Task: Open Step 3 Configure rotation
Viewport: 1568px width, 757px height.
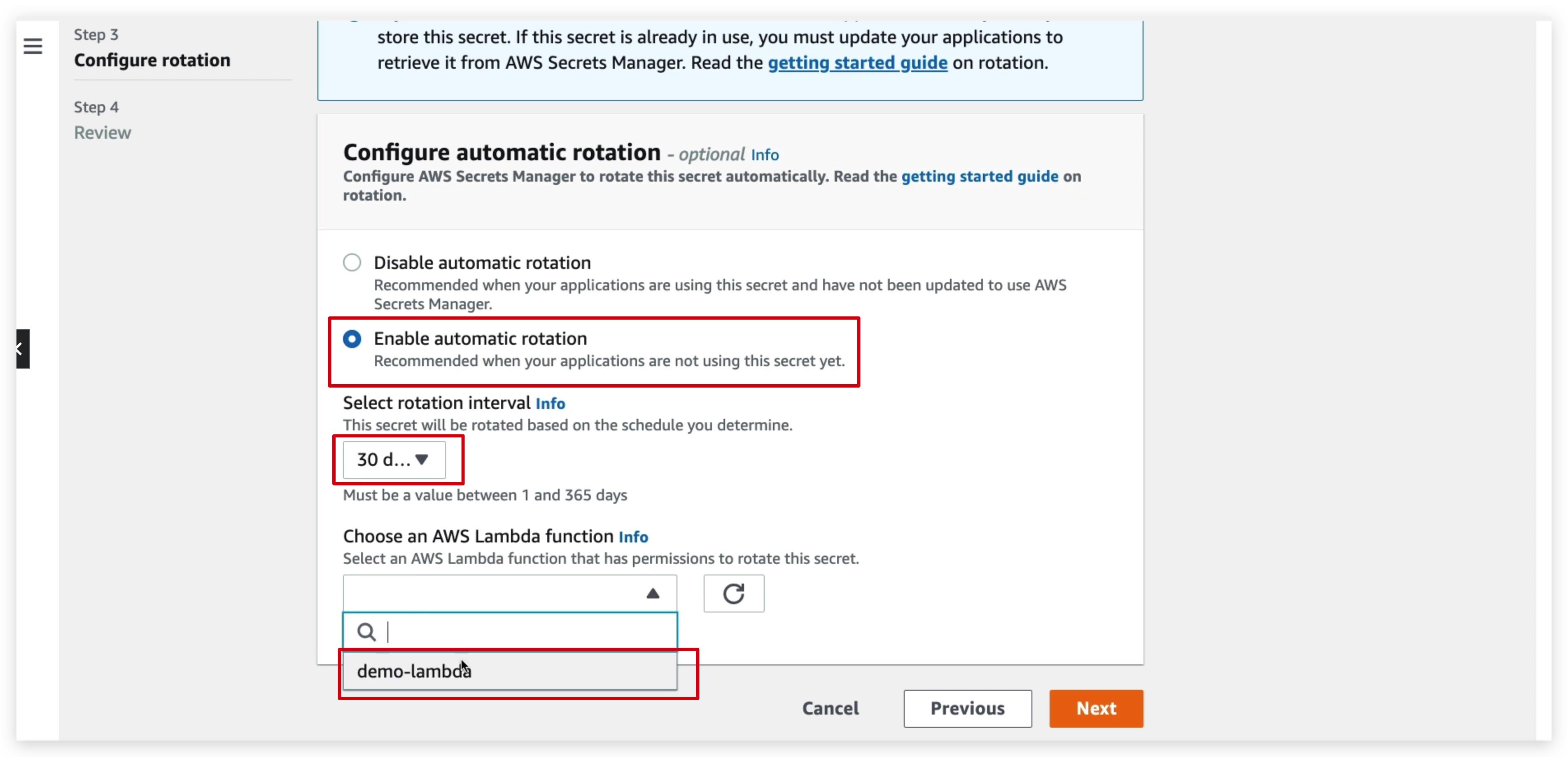Action: tap(152, 60)
